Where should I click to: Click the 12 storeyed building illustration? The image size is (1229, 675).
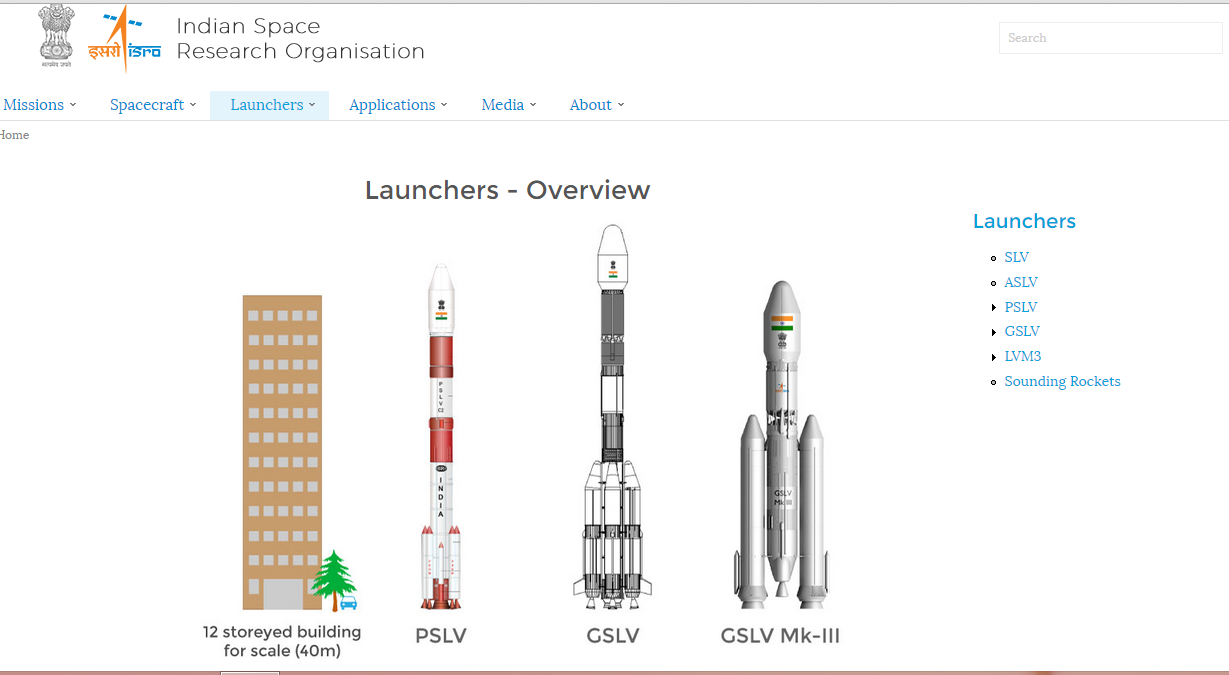click(282, 452)
